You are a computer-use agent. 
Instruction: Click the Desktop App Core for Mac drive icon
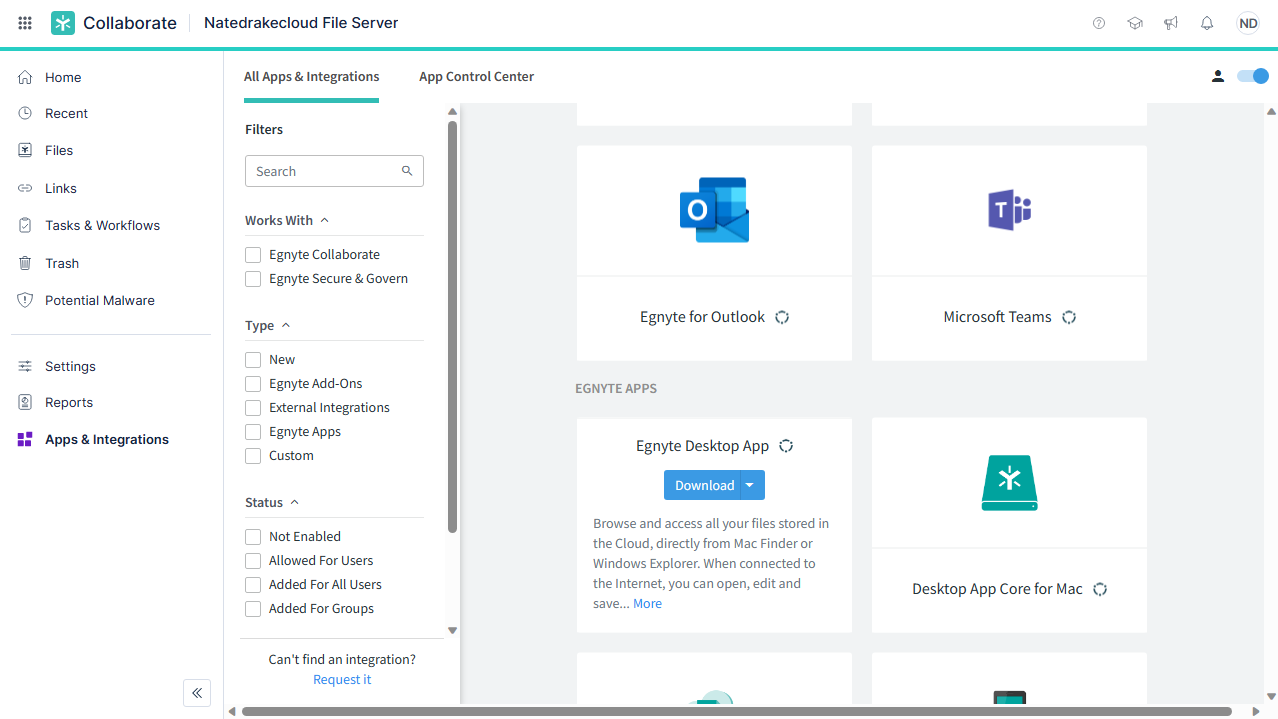click(x=1009, y=482)
